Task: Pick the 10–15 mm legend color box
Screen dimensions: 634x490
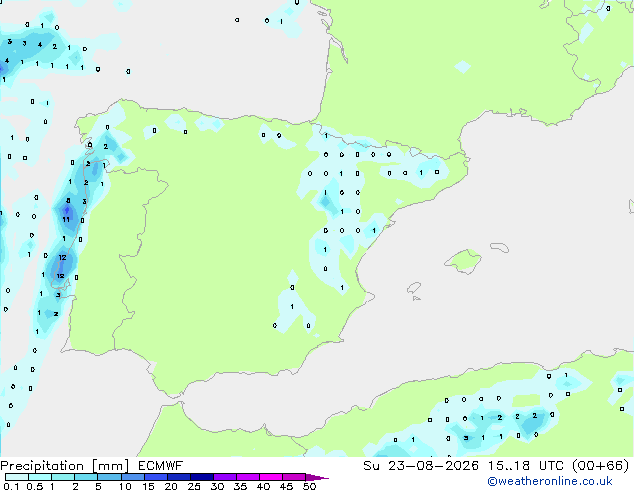Action: click(x=132, y=477)
